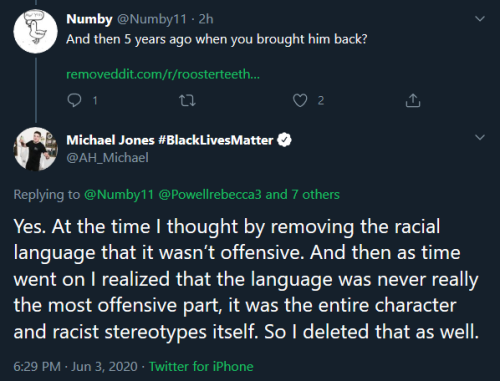Expand the chevron menu on Michael Jones's tweet
The image size is (500, 381).
pyautogui.click(x=480, y=137)
